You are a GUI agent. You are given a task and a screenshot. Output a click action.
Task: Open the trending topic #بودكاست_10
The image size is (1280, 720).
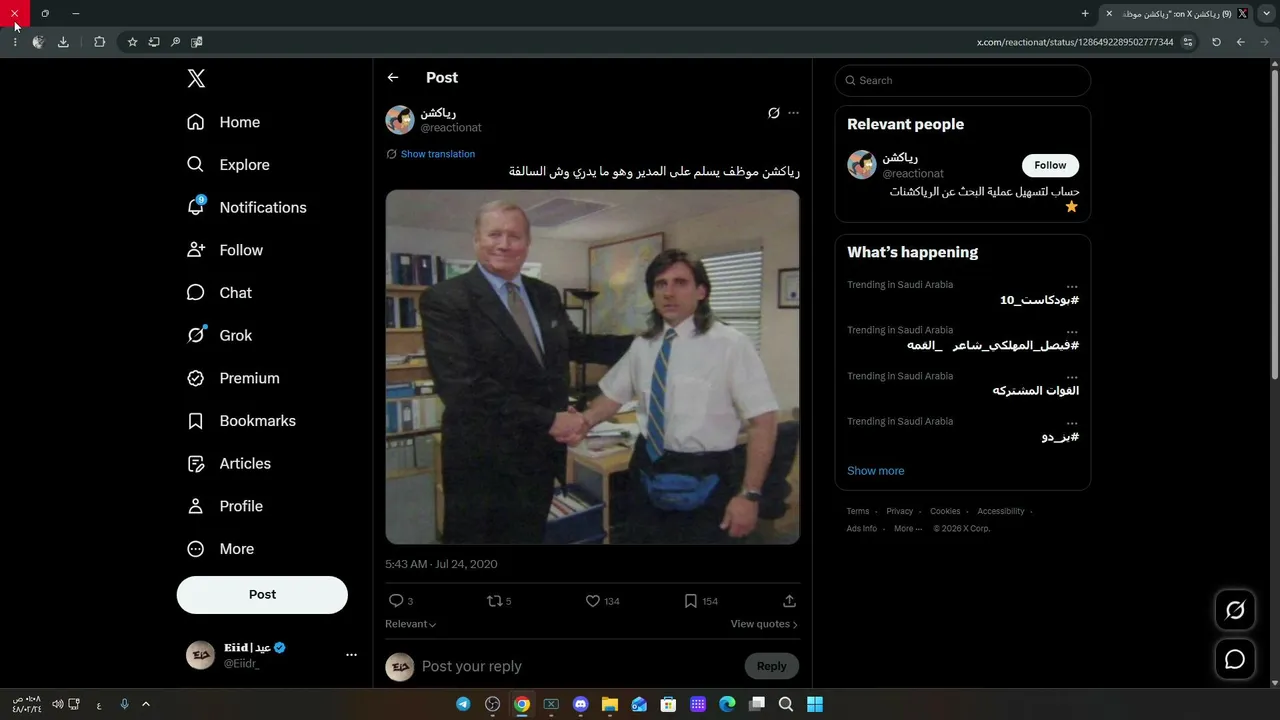1039,300
